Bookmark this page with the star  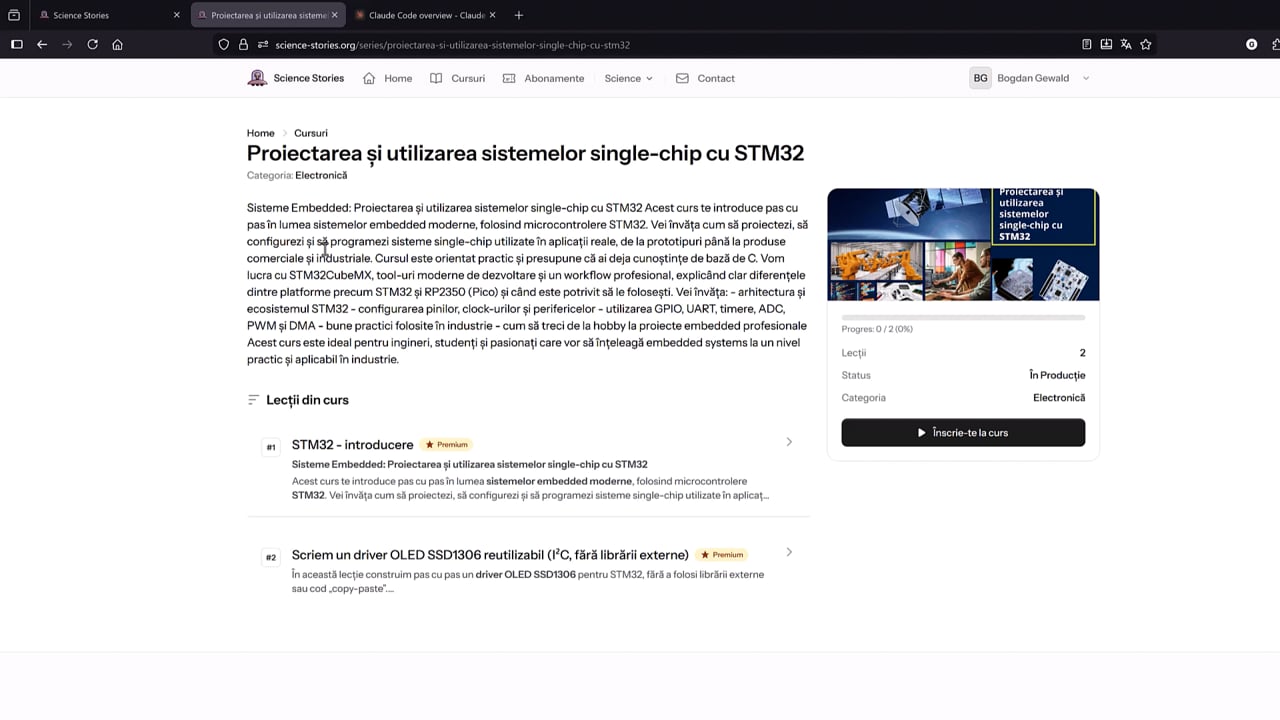(x=1146, y=44)
